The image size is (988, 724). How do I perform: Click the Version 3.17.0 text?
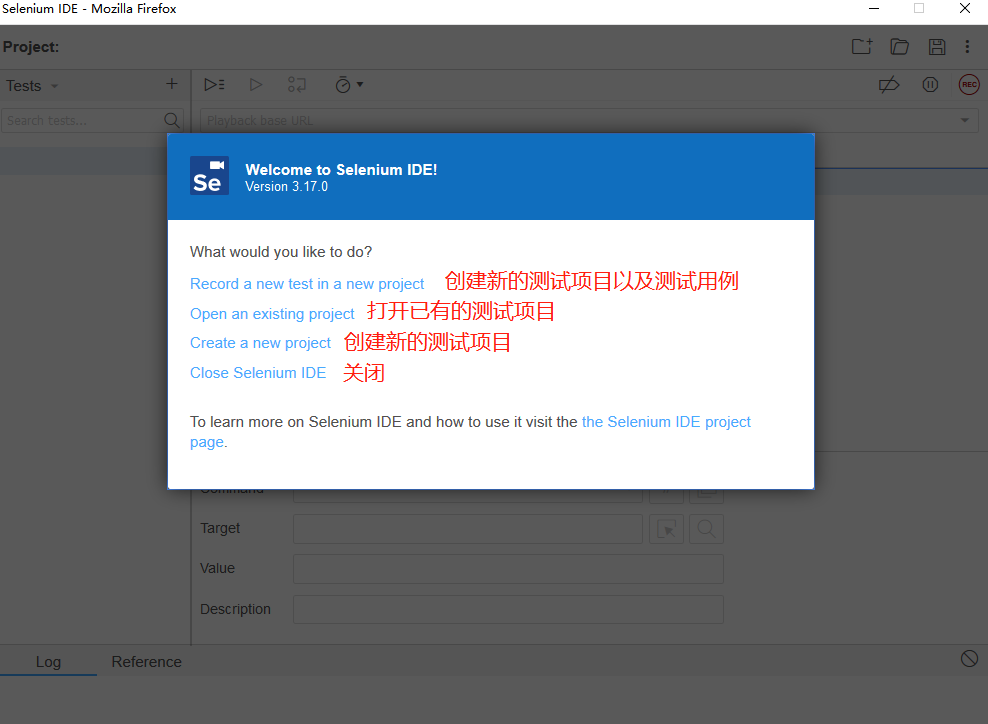[x=286, y=187]
